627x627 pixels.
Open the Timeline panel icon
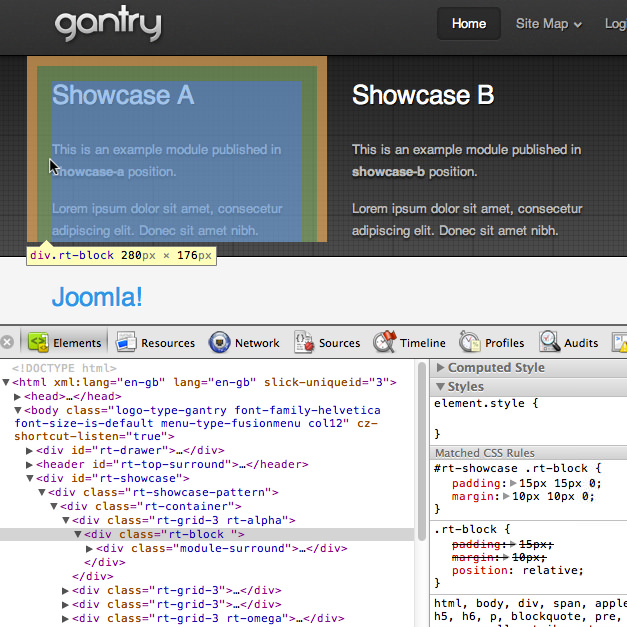(385, 343)
